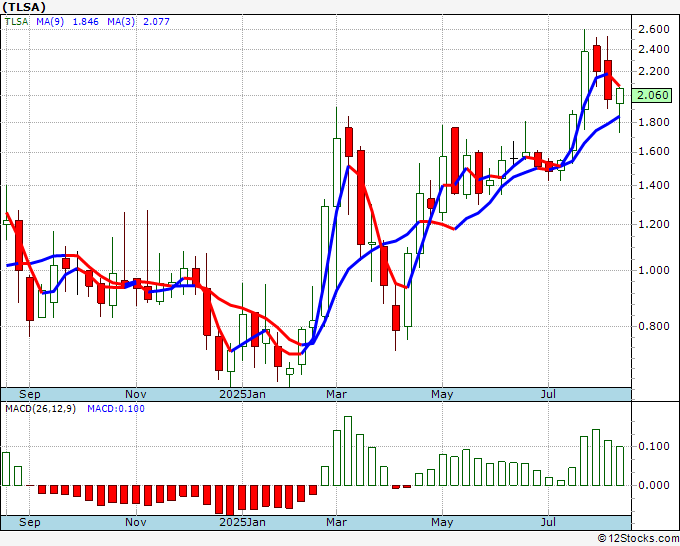Click the 1.200 price axis label
Image resolution: width=680 pixels, height=546 pixels.
tap(654, 224)
